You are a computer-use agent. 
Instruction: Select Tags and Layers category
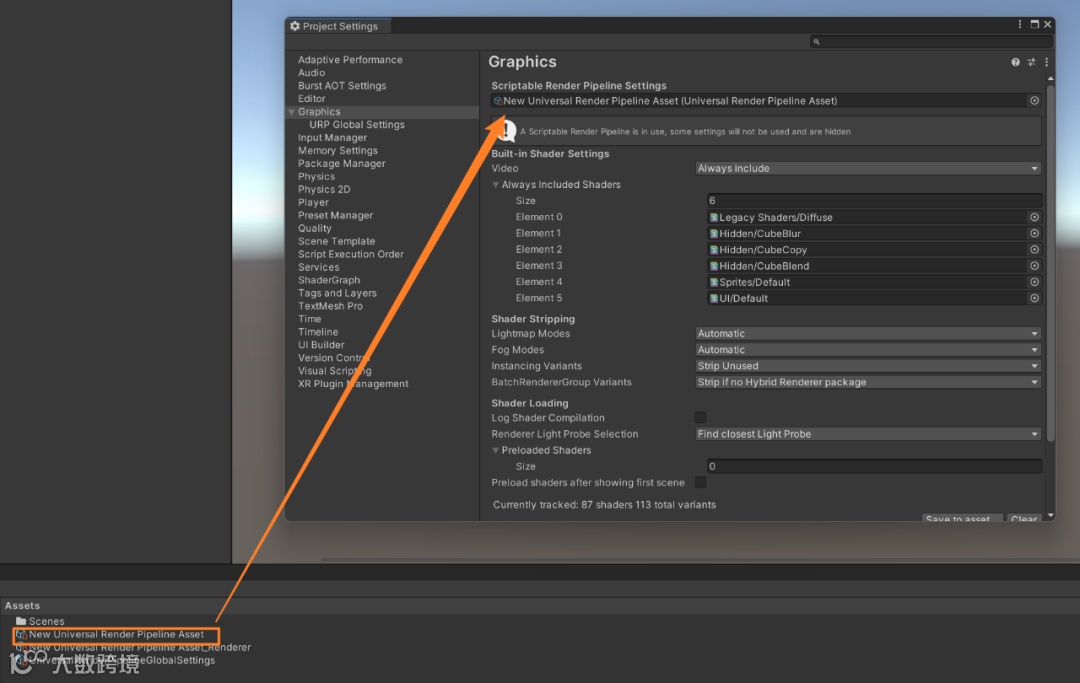point(338,293)
